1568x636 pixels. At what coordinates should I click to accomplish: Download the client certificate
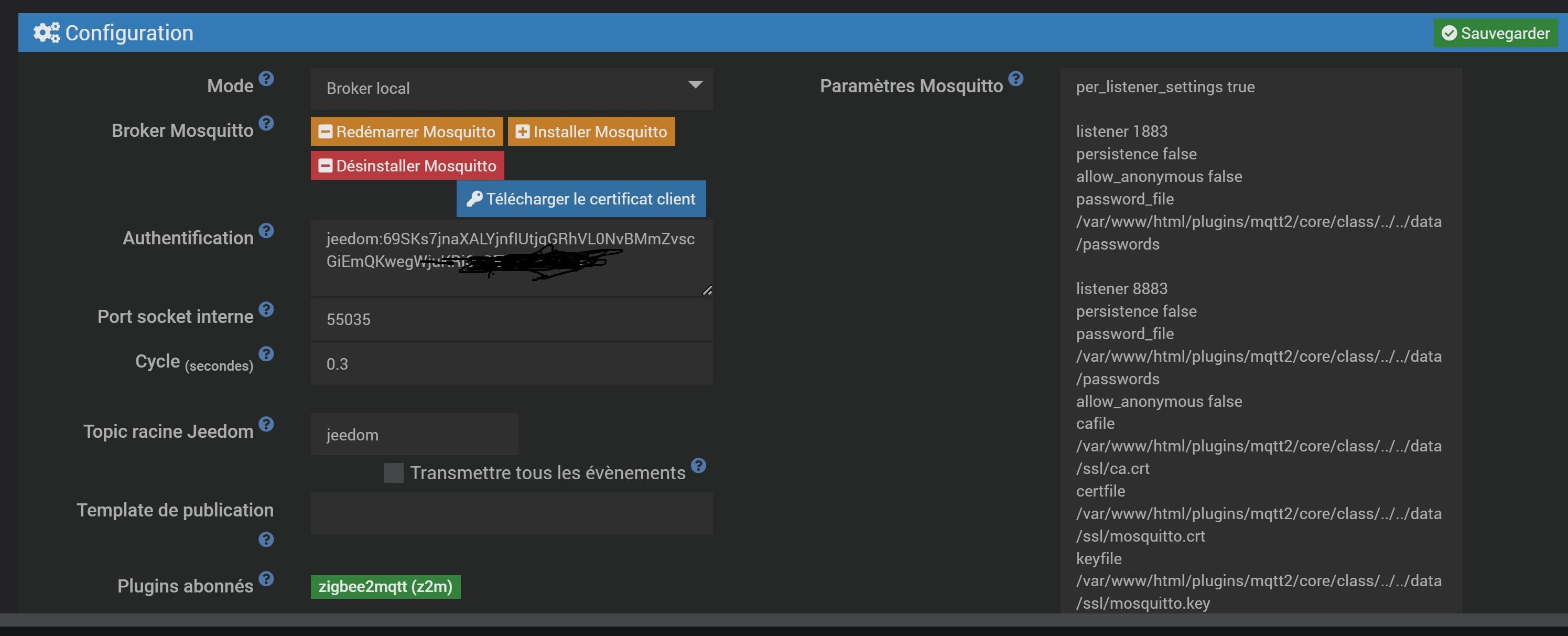coord(581,199)
